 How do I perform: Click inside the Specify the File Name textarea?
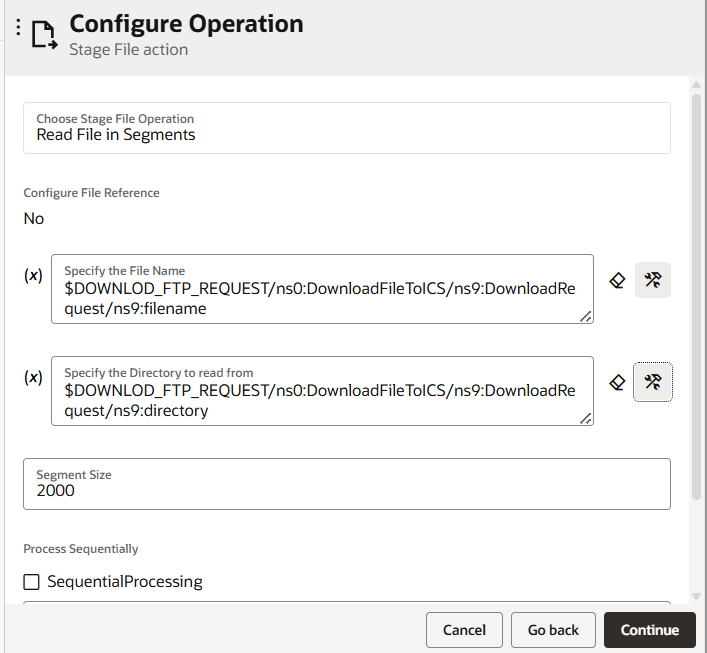[322, 289]
